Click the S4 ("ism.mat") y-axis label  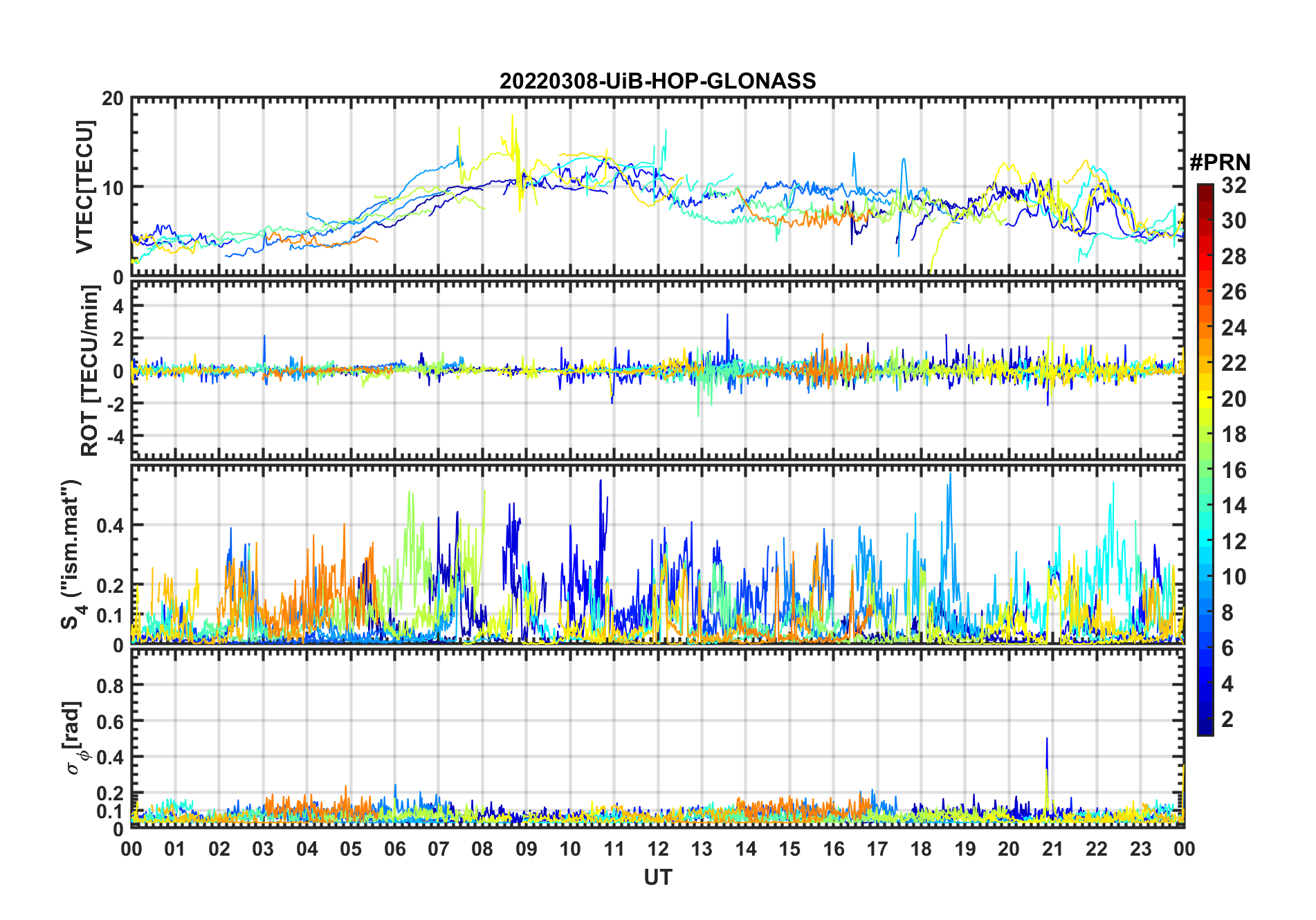pyautogui.click(x=71, y=554)
